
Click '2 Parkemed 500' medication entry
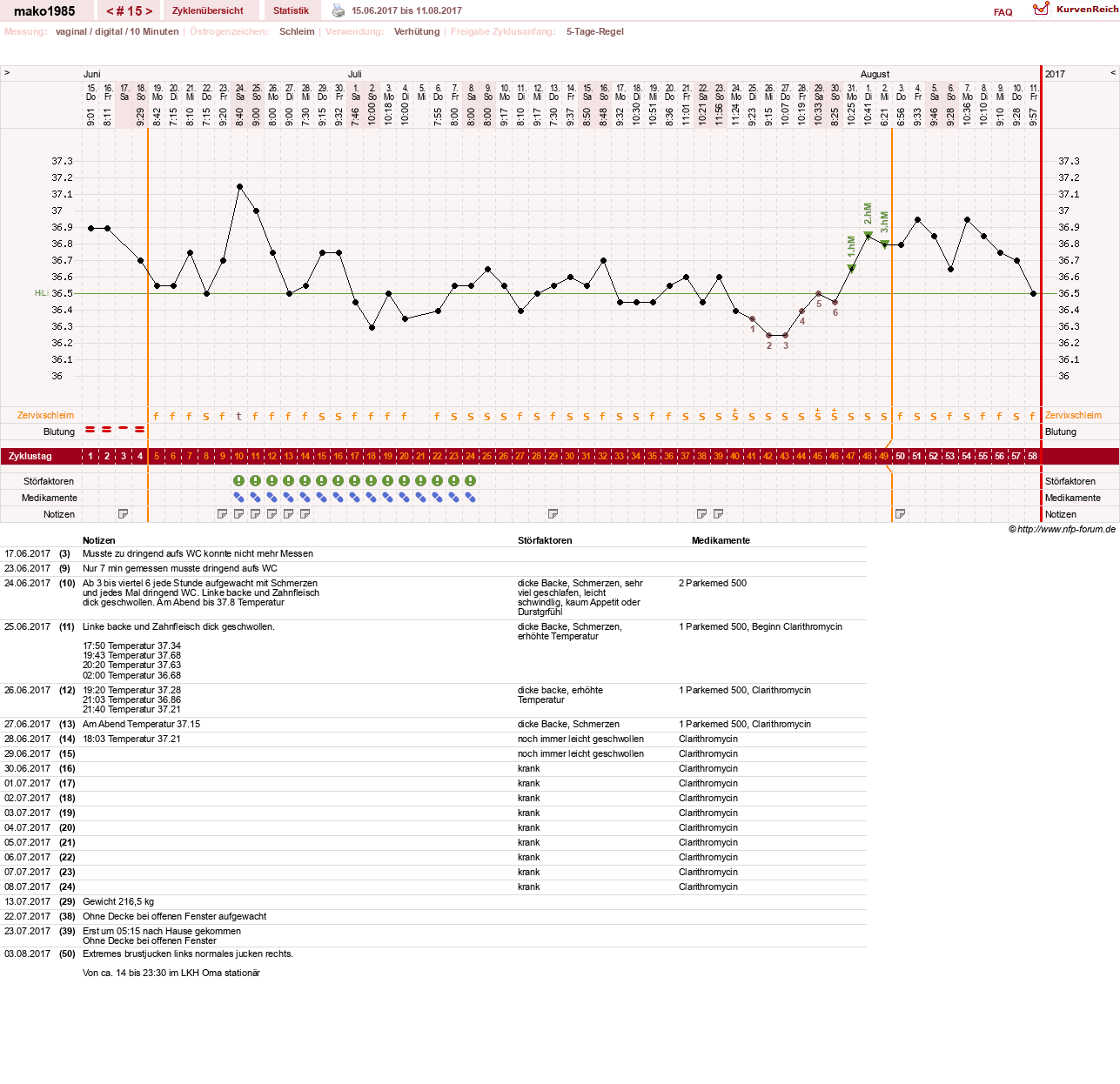pos(713,583)
